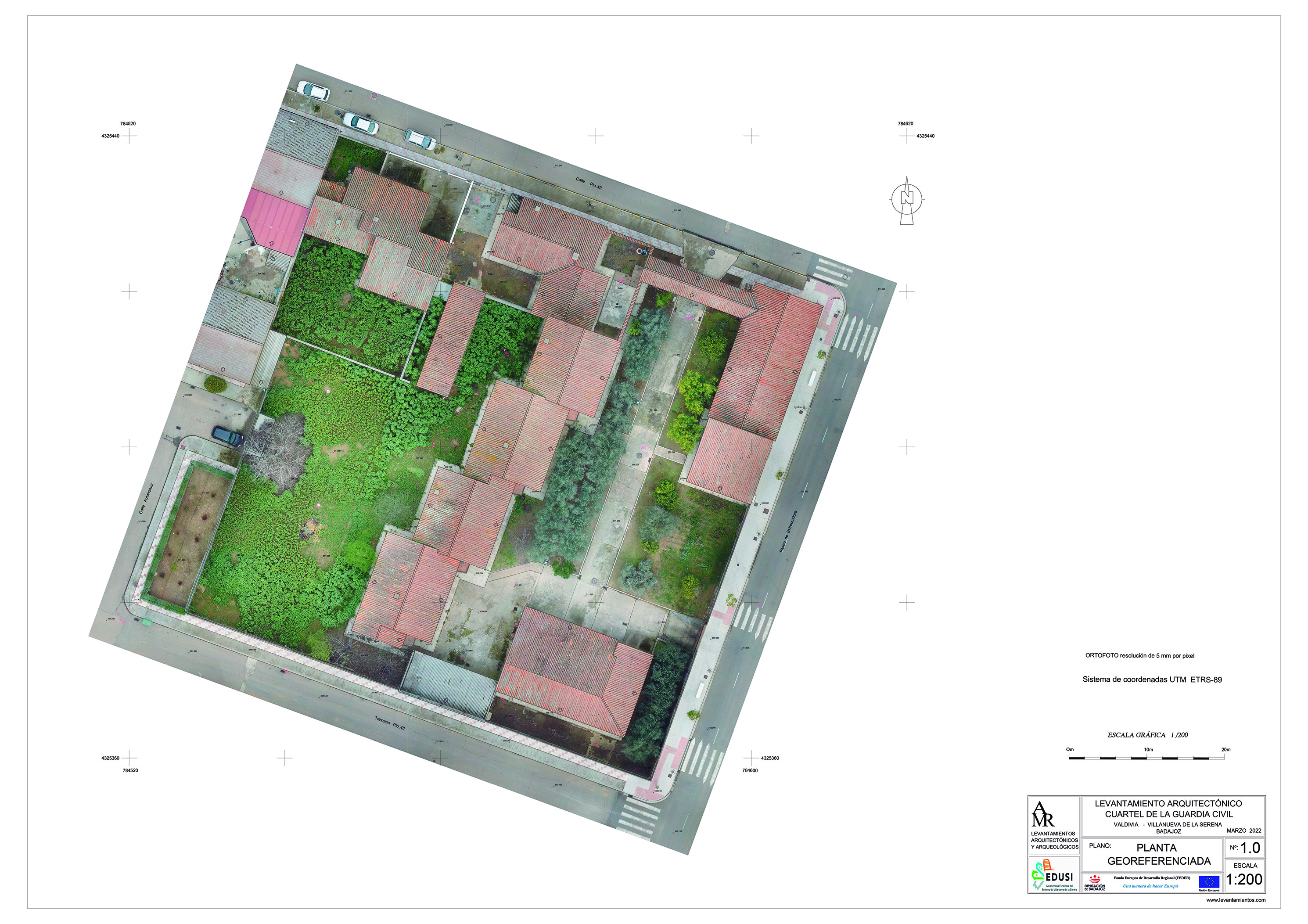Click the 'Paseo de Extremadura' street label

(788, 531)
